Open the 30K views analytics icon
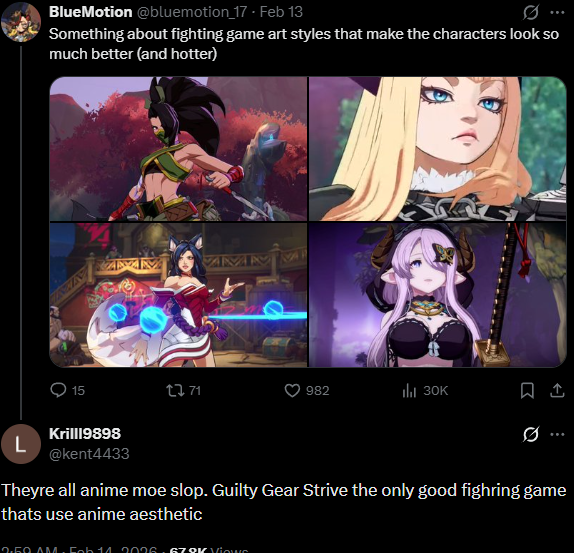 point(409,391)
